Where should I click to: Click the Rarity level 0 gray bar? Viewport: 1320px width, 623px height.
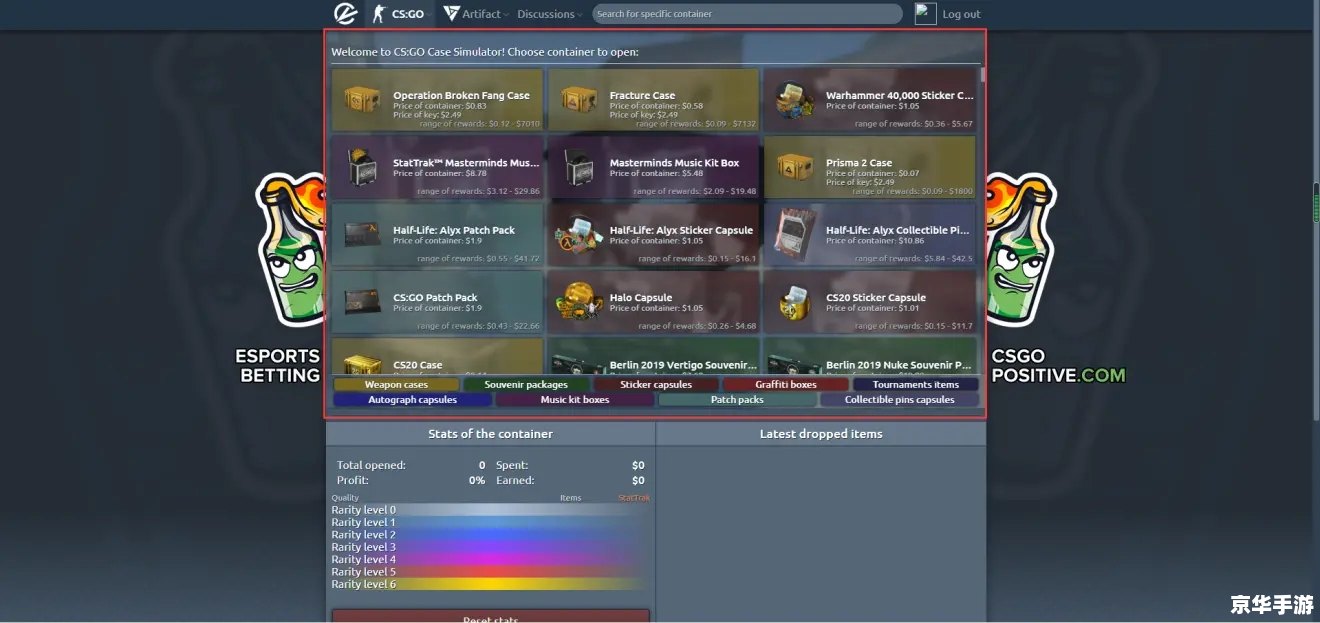pyautogui.click(x=490, y=510)
